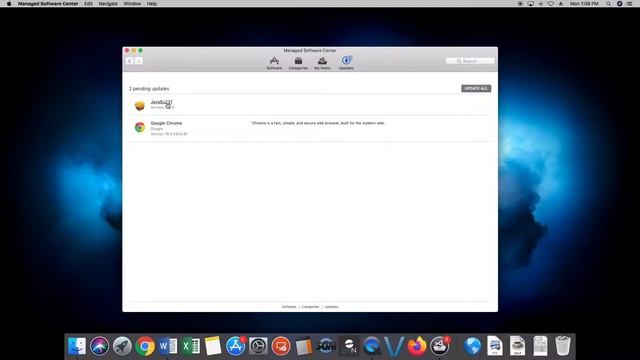Follow the Software footer link
This screenshot has height=360, width=640.
289,307
